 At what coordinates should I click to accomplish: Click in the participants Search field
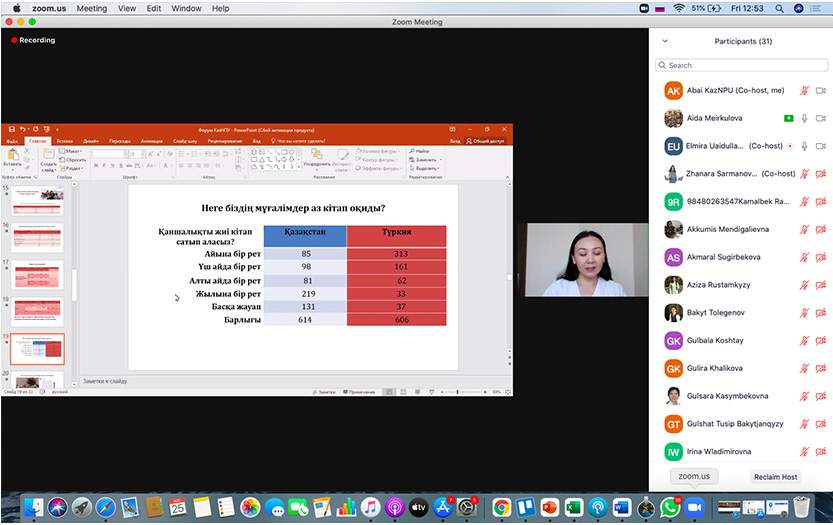click(741, 65)
